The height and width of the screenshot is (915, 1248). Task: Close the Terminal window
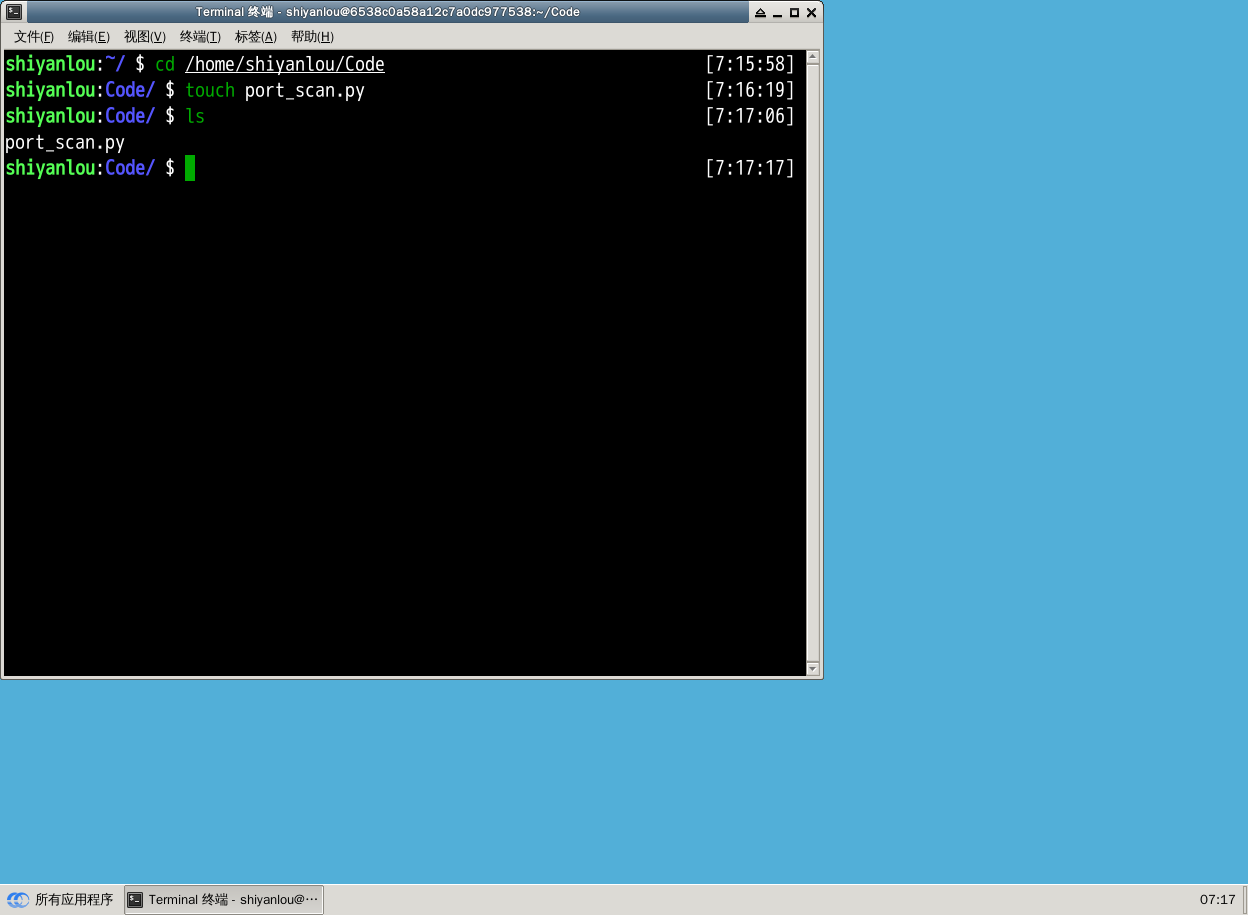click(x=811, y=13)
